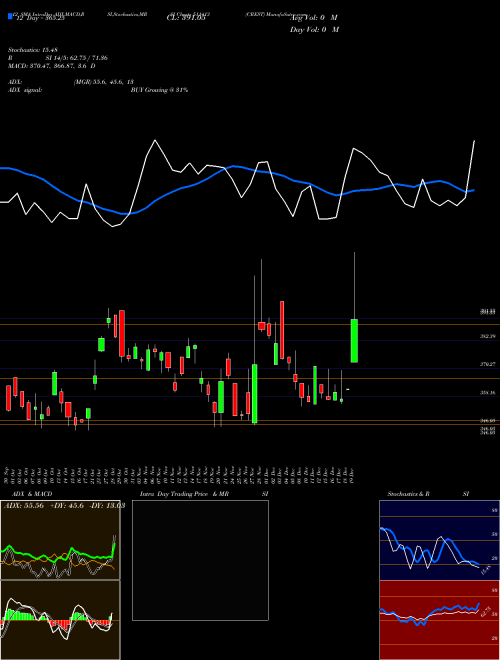Click the 'Stochastics: 15.48' readout
The image size is (500, 660).
pos(32,50)
